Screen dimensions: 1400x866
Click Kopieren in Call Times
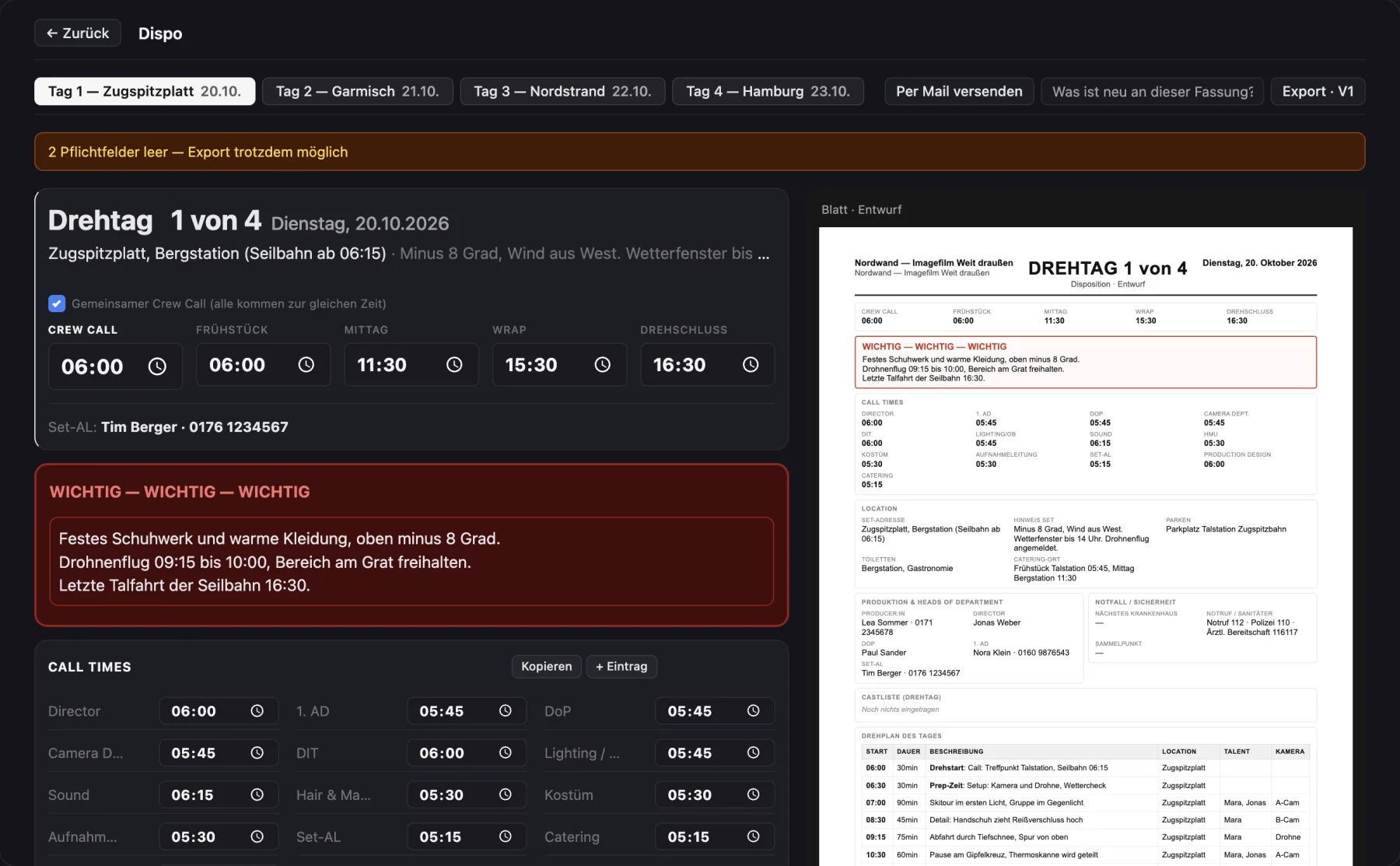click(546, 667)
